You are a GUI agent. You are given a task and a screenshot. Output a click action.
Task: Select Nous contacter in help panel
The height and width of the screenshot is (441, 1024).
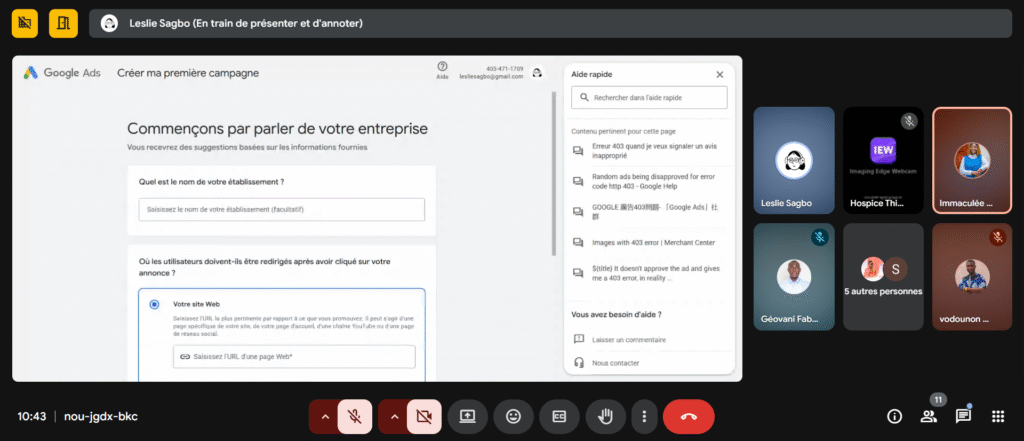coord(616,362)
